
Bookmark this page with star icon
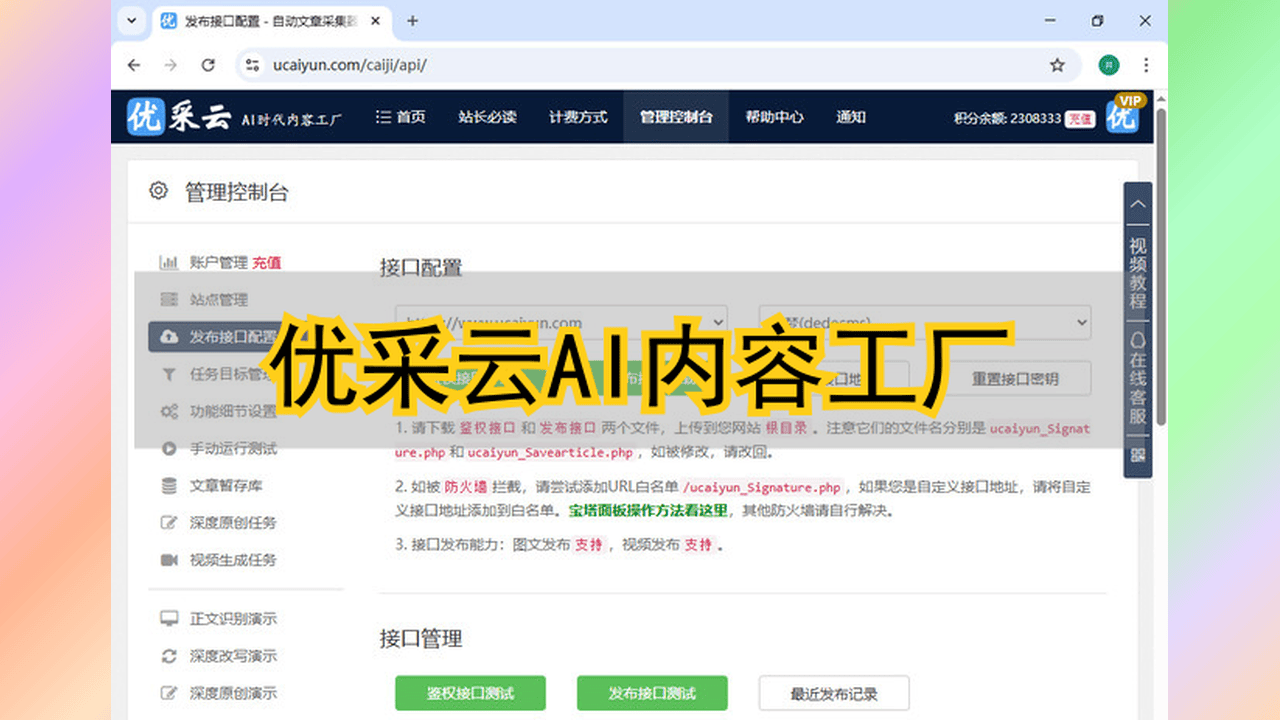coord(1057,65)
